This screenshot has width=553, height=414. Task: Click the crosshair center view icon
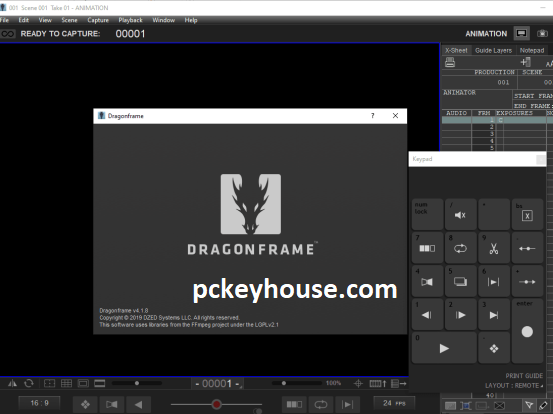(358, 383)
